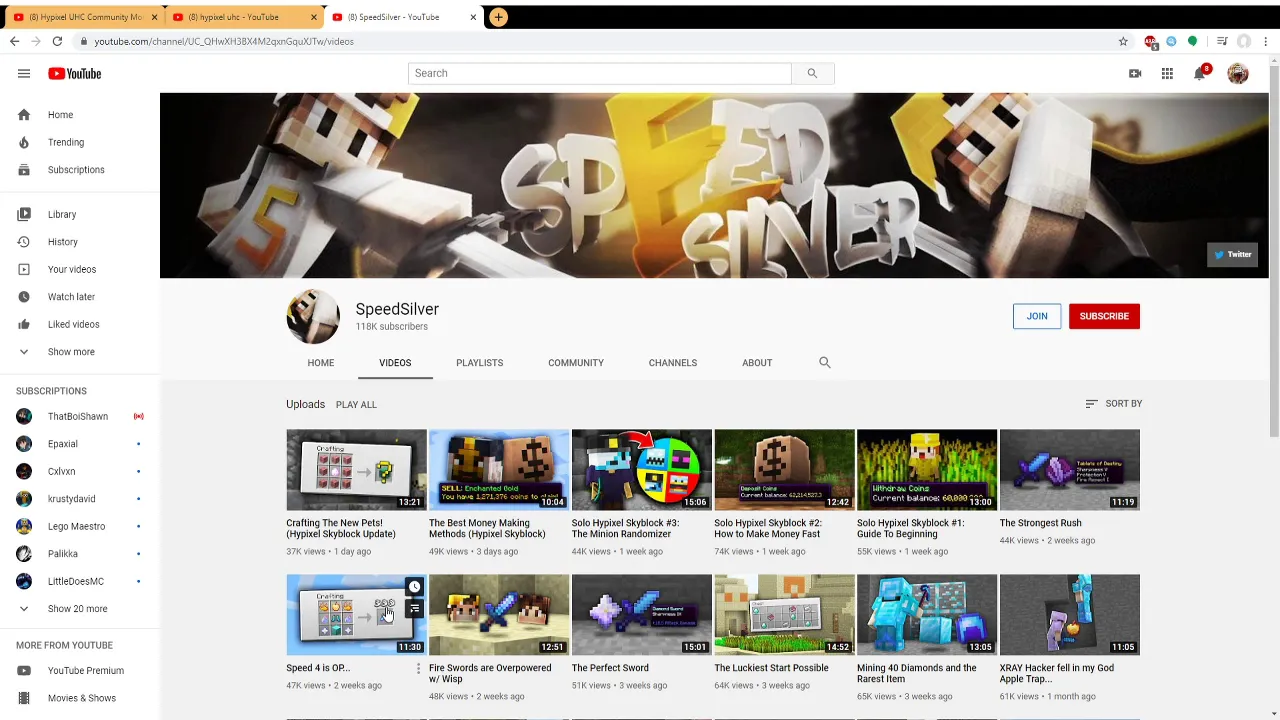
Task: Open History in sidebar
Action: pos(80,242)
